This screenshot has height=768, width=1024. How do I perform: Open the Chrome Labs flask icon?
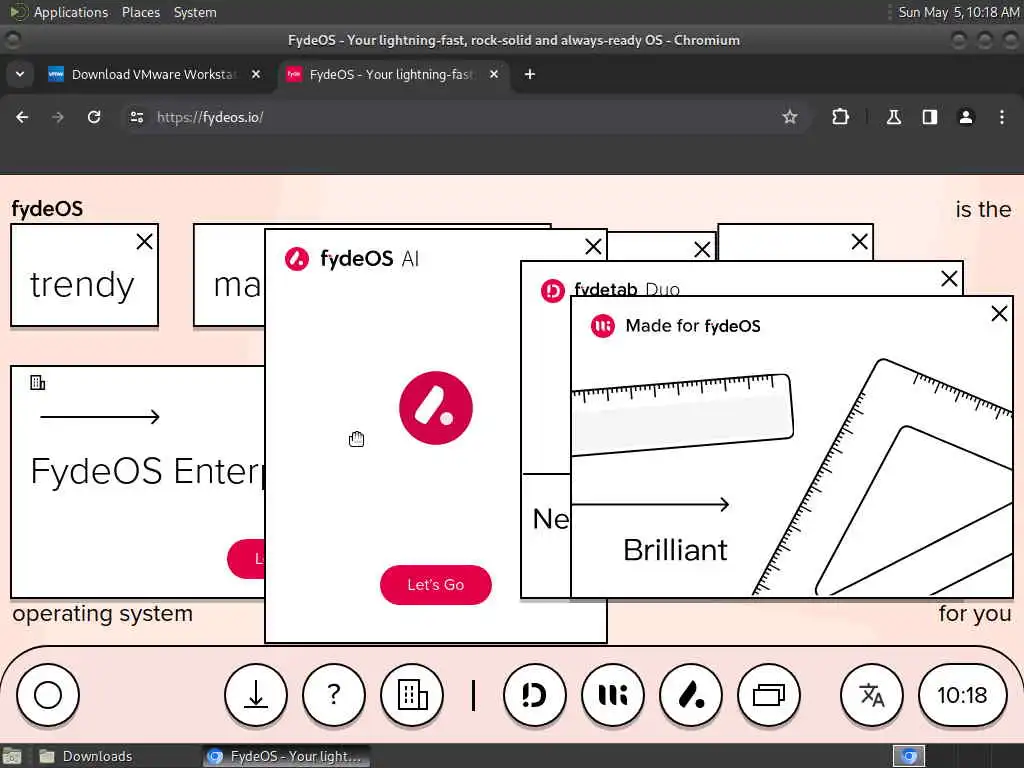893,117
